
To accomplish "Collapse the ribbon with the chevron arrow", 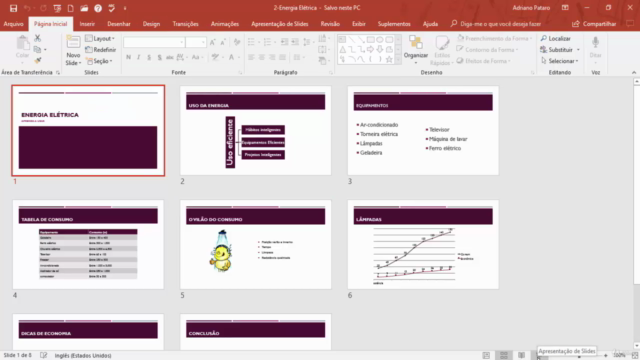I will [634, 72].
